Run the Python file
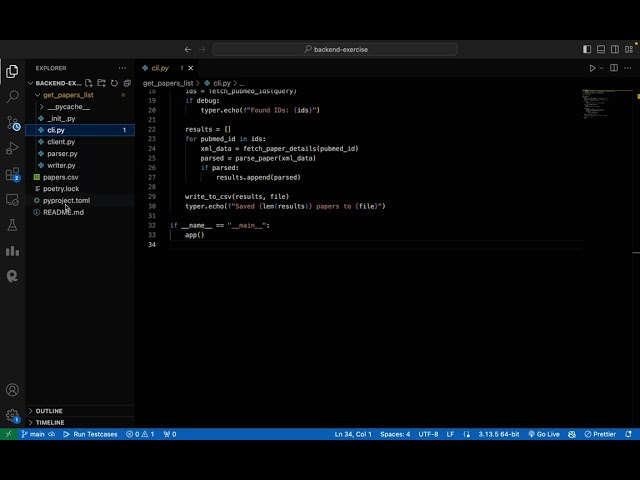 coord(592,68)
